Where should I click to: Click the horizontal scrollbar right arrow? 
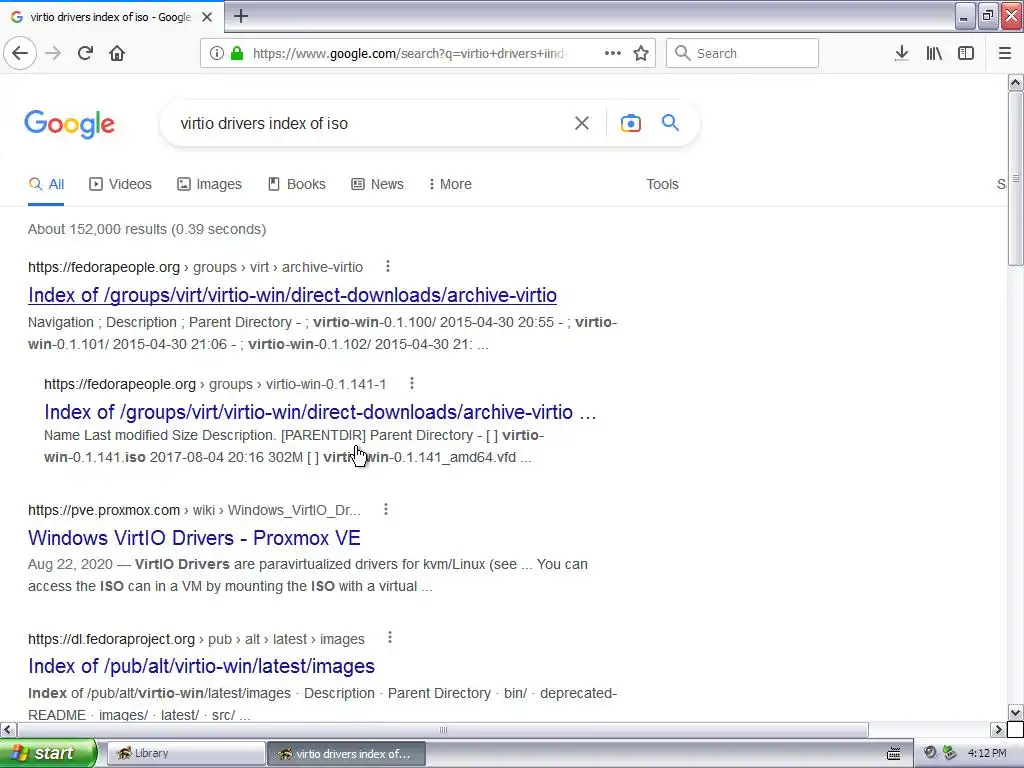tap(997, 729)
